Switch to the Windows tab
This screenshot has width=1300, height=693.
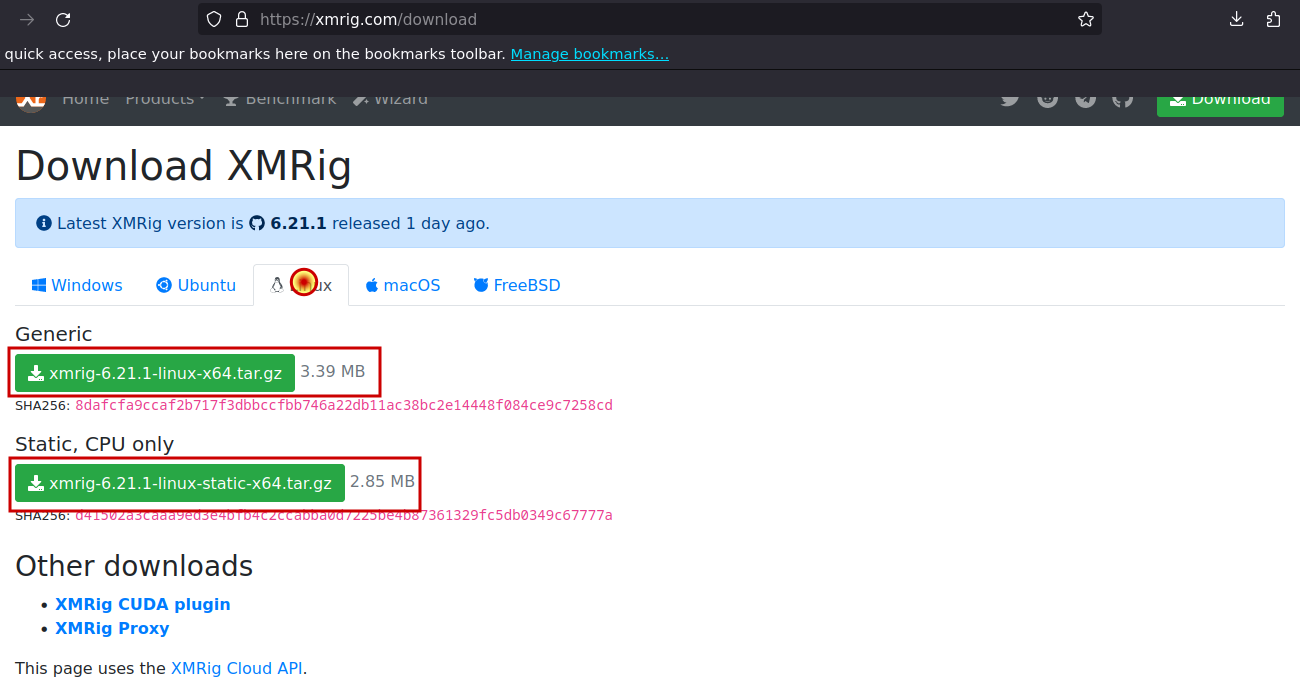pos(76,285)
